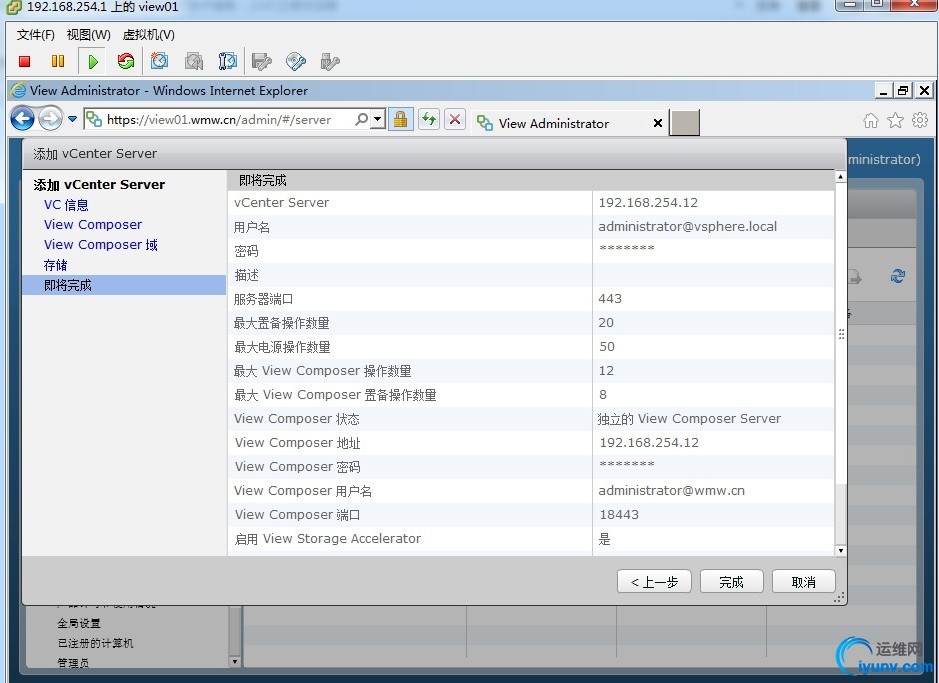Click the dialog resize grip corner
This screenshot has height=683, width=939.
pyautogui.click(x=840, y=597)
